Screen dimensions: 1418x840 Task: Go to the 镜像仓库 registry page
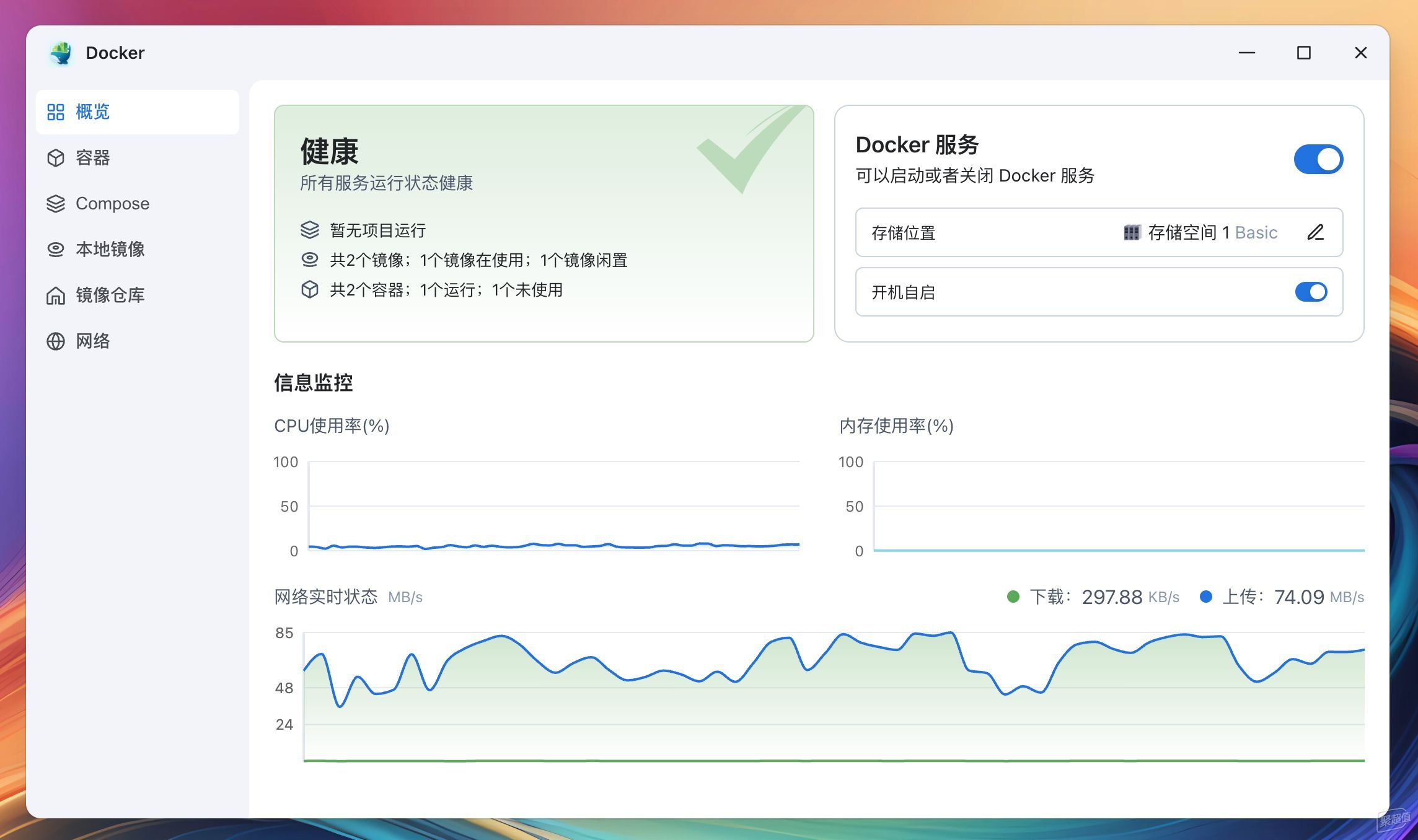pos(110,295)
